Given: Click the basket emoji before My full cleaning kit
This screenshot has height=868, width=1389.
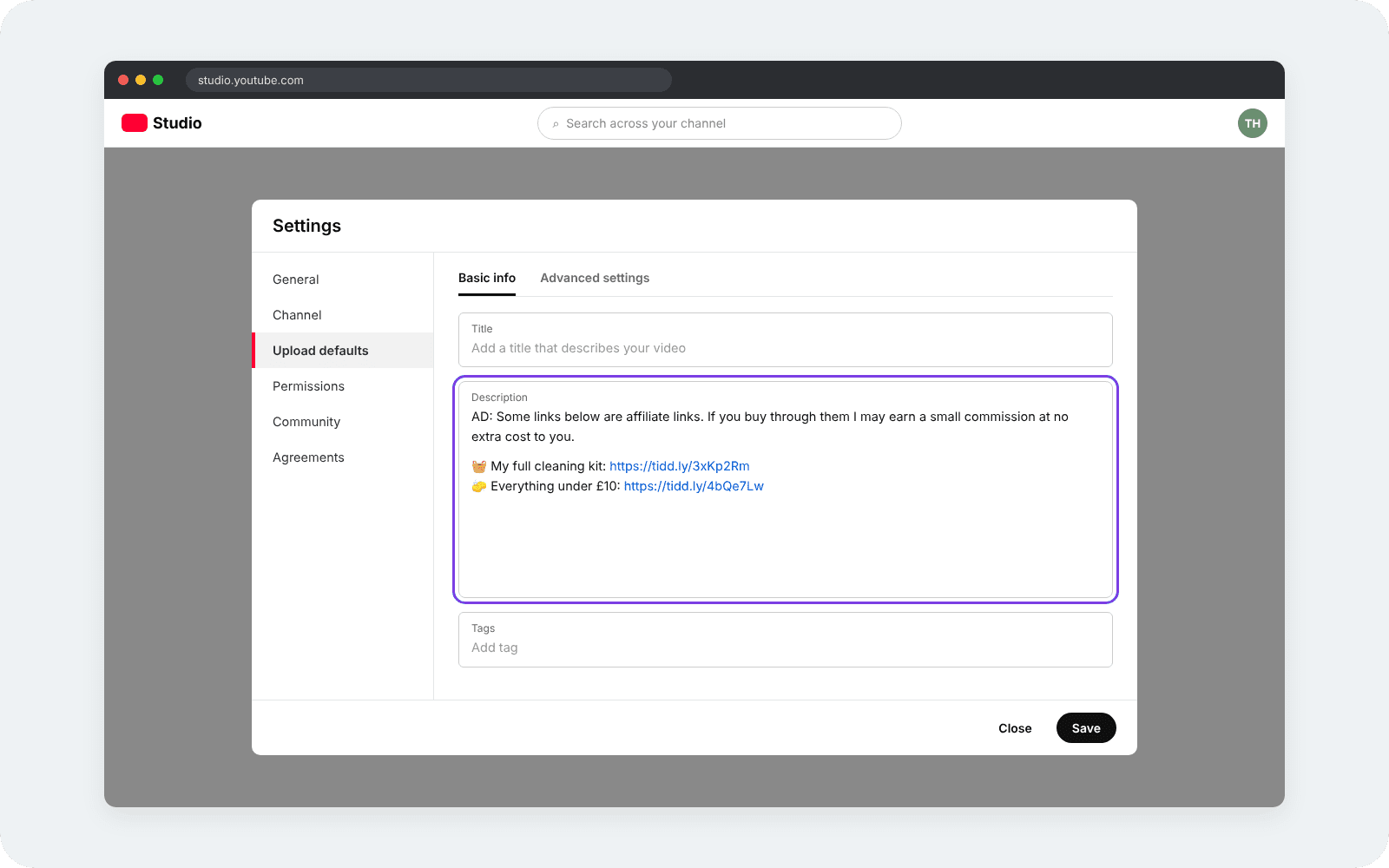Looking at the screenshot, I should 479,466.
